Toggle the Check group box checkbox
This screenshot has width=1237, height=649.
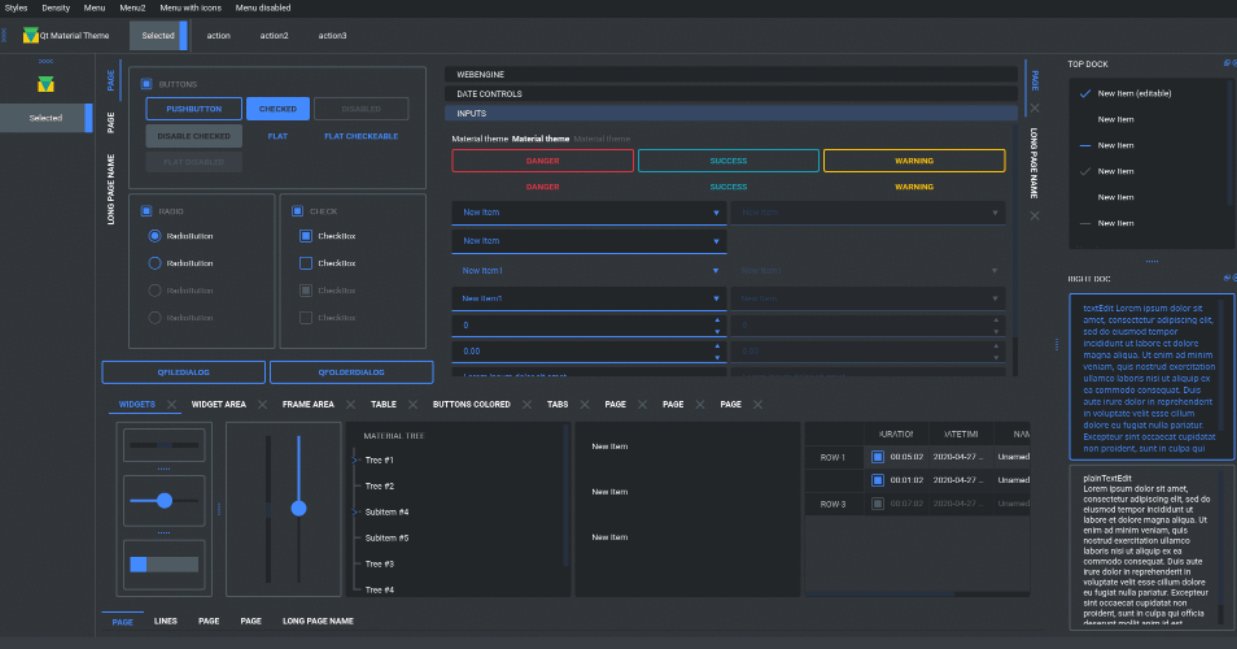click(297, 211)
